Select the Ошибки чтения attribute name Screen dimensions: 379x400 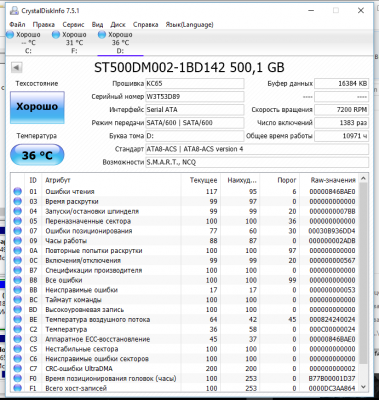[x=70, y=192]
